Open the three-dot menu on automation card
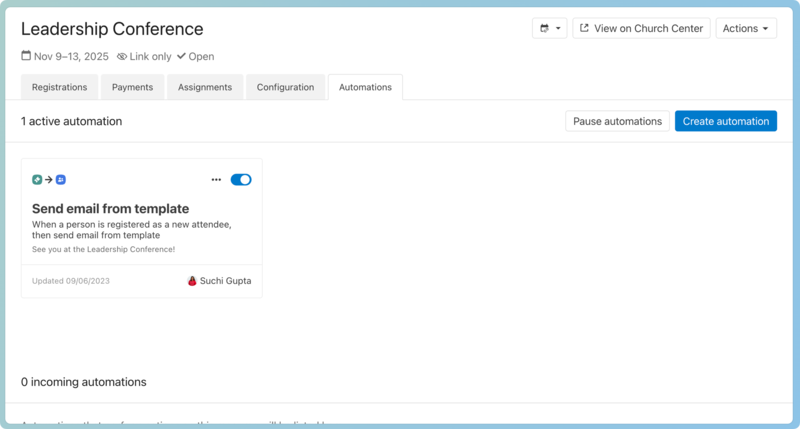 click(x=216, y=180)
